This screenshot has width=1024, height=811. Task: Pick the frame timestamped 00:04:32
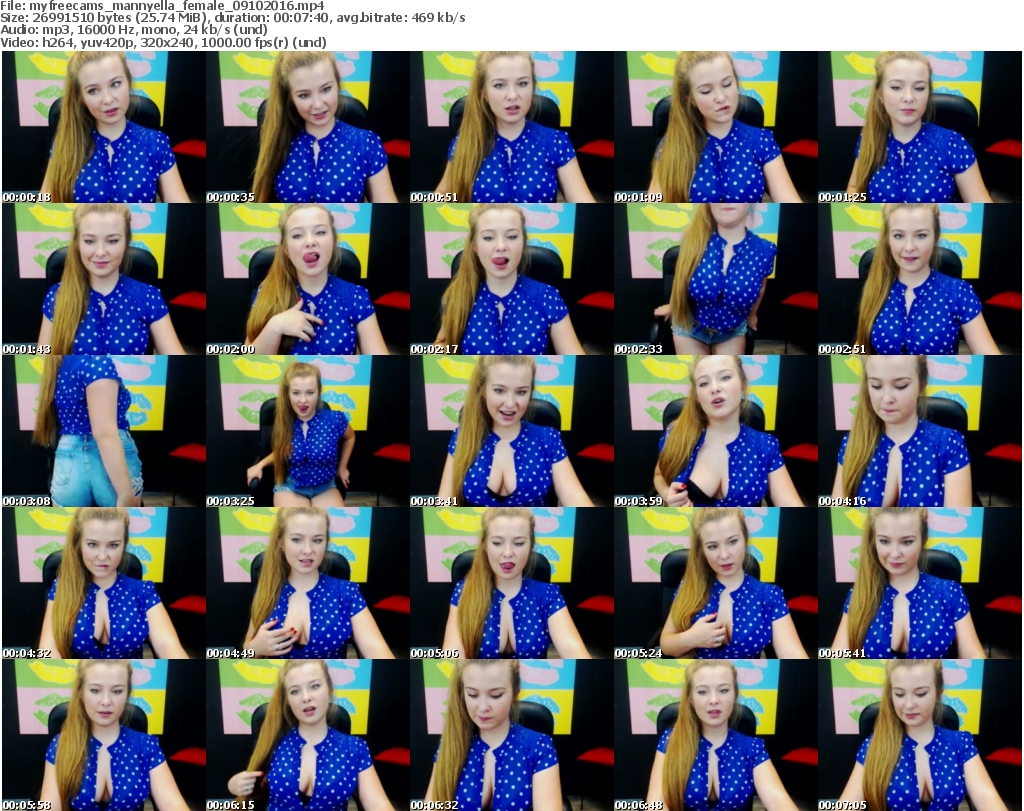(x=104, y=583)
